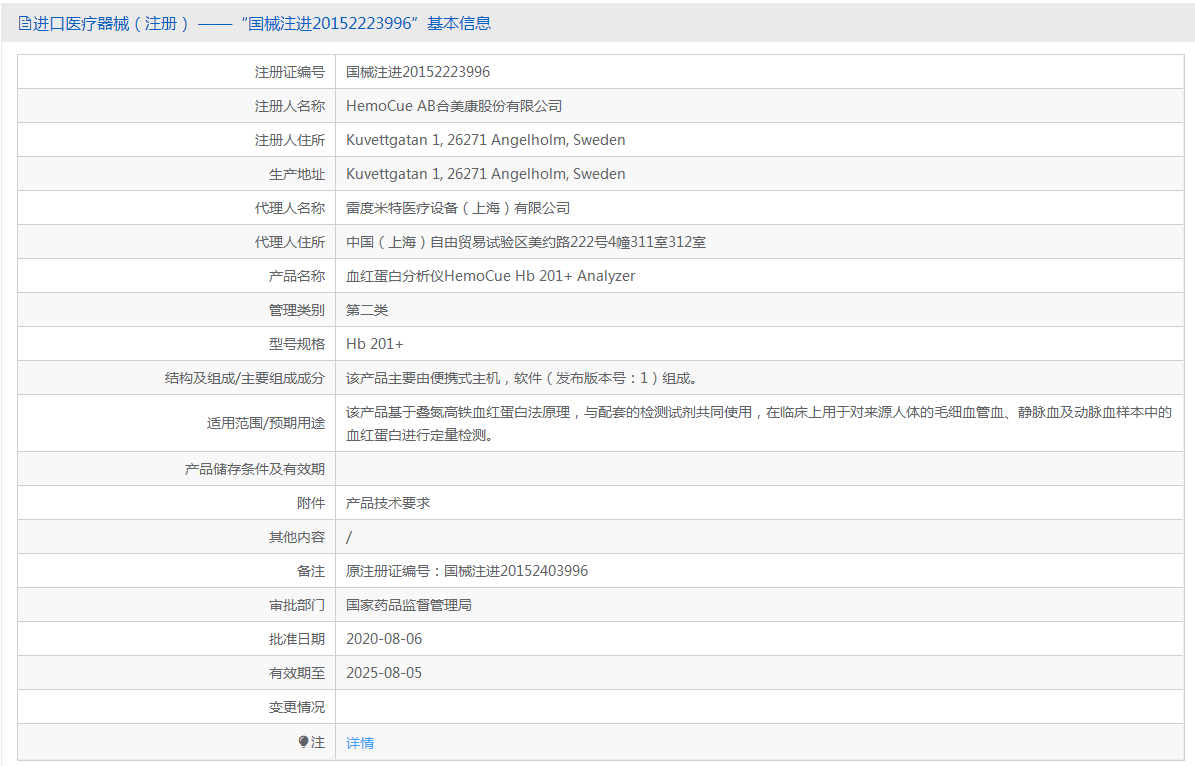Select the address in the 生产地址 row
1195x766 pixels.
(x=485, y=174)
